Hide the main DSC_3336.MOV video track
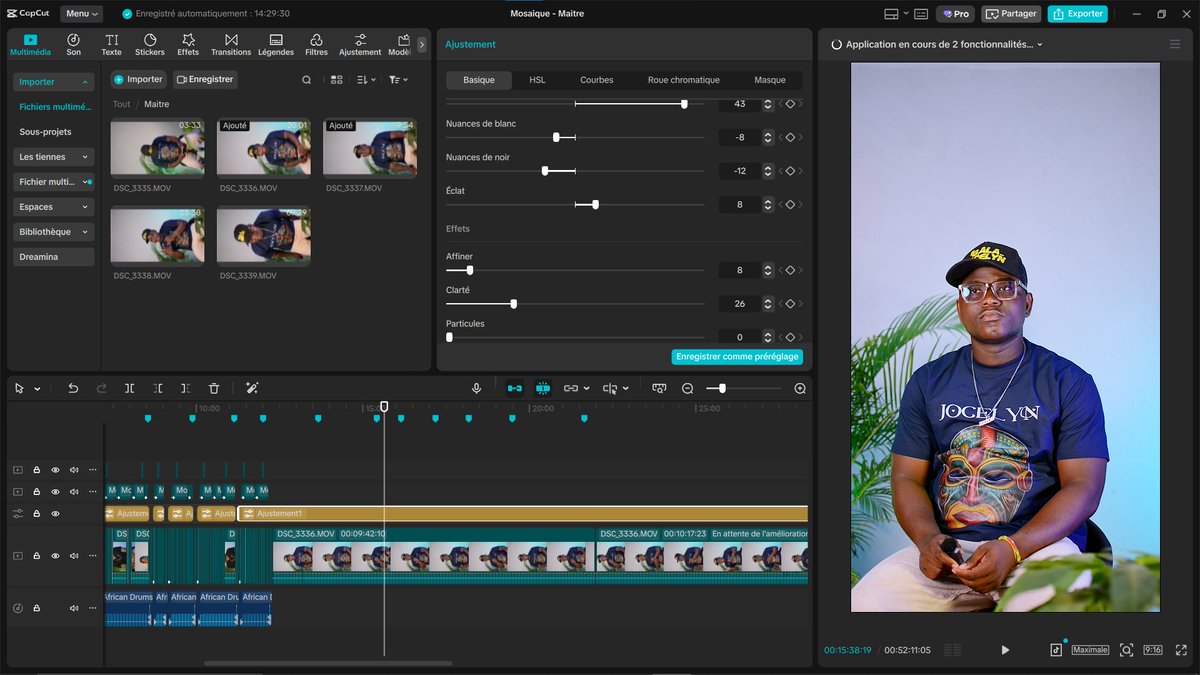Image resolution: width=1200 pixels, height=675 pixels. (55, 555)
